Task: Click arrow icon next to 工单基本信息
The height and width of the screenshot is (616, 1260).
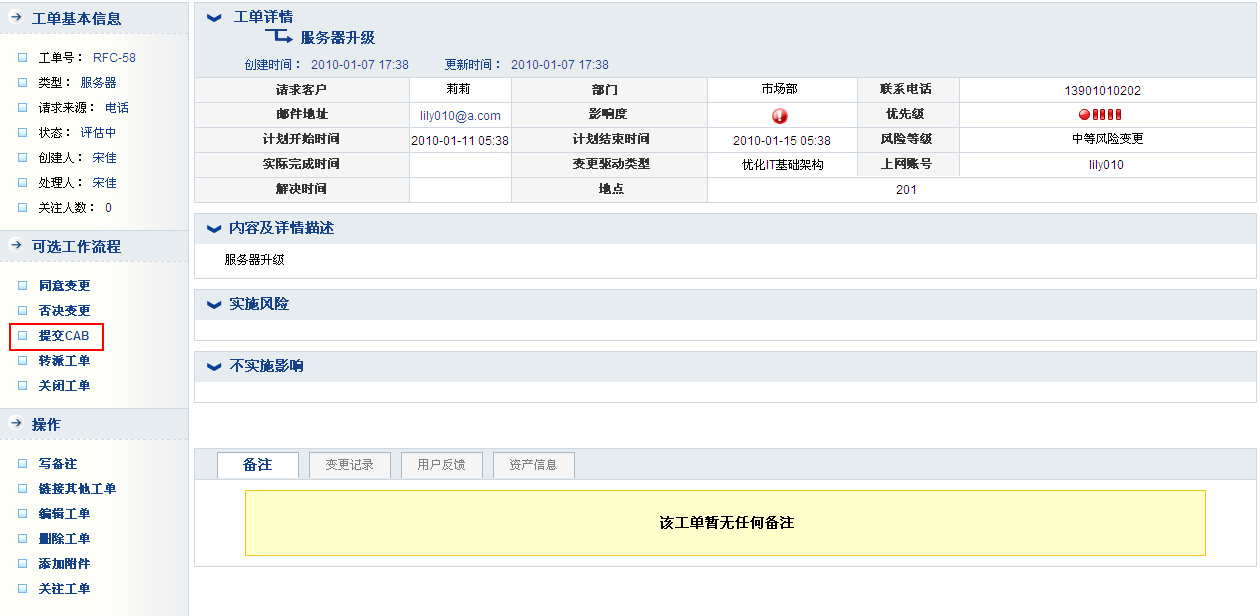Action: 16,18
